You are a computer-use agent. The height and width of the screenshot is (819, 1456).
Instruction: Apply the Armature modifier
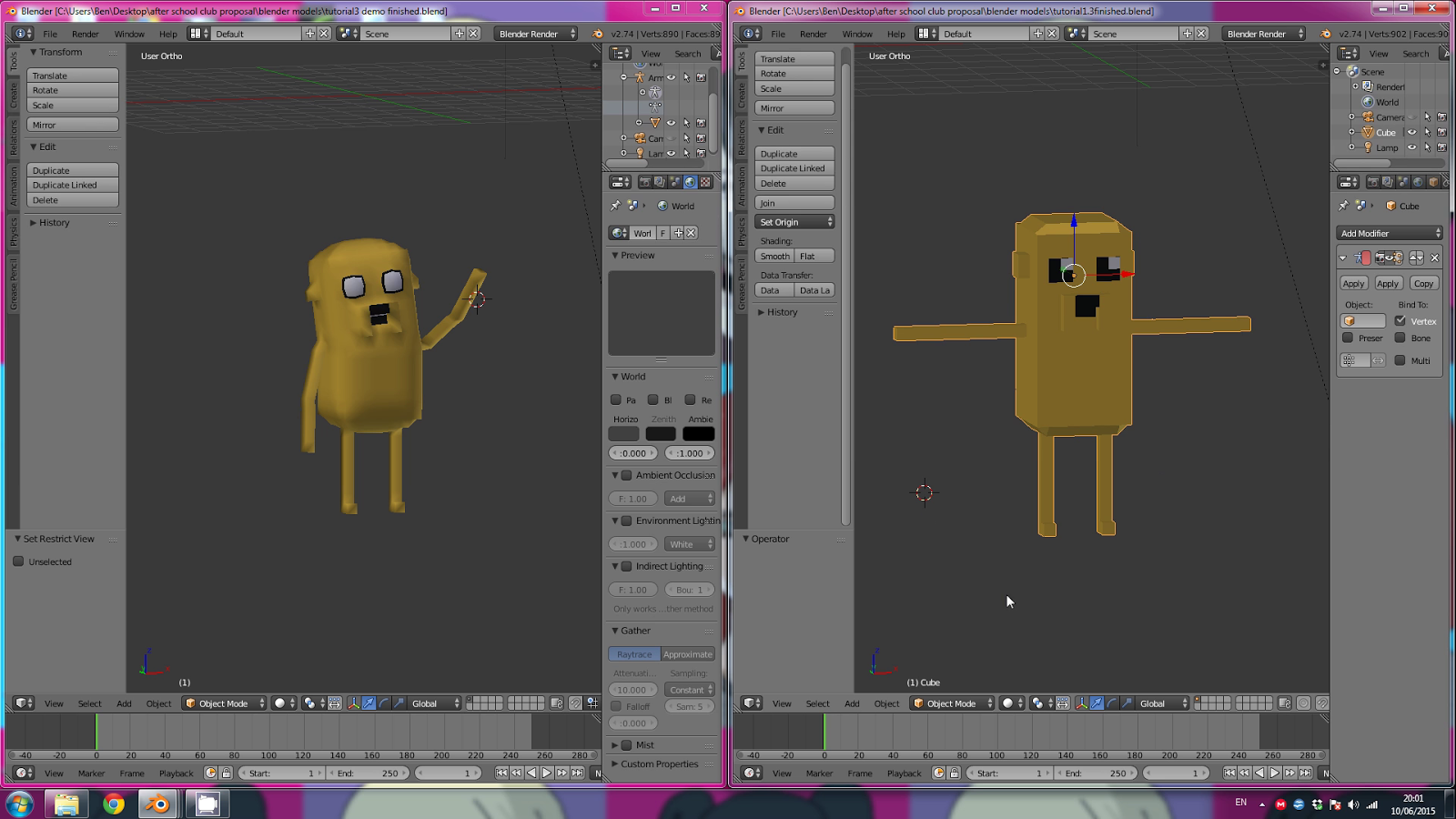pyautogui.click(x=1353, y=283)
